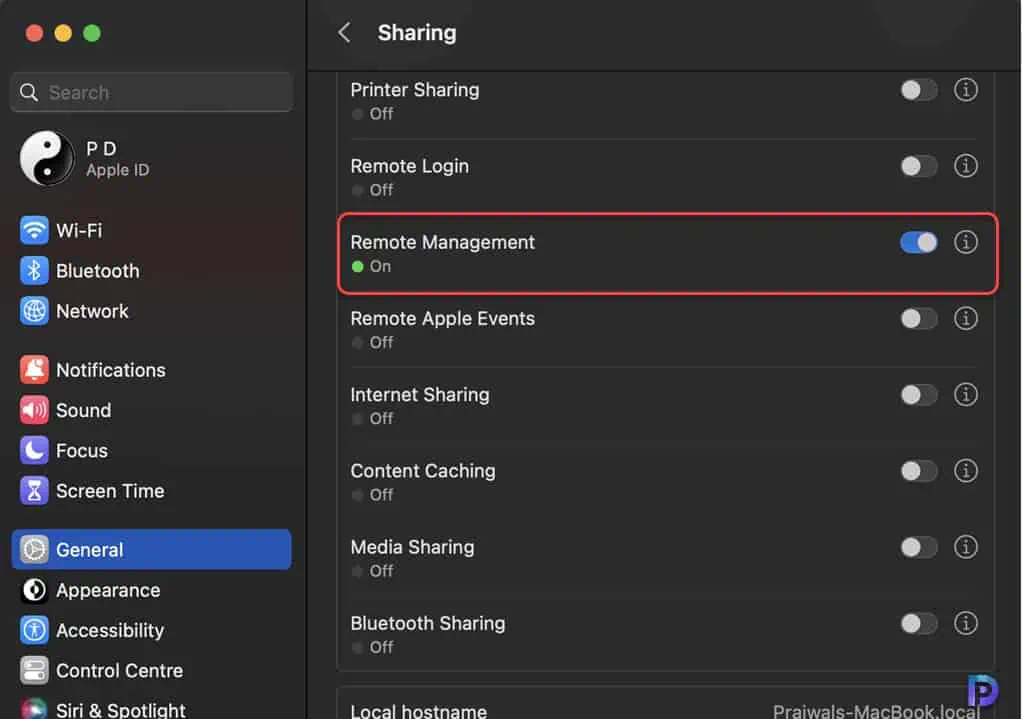
Task: Select the General label in sidebar
Action: click(x=89, y=550)
